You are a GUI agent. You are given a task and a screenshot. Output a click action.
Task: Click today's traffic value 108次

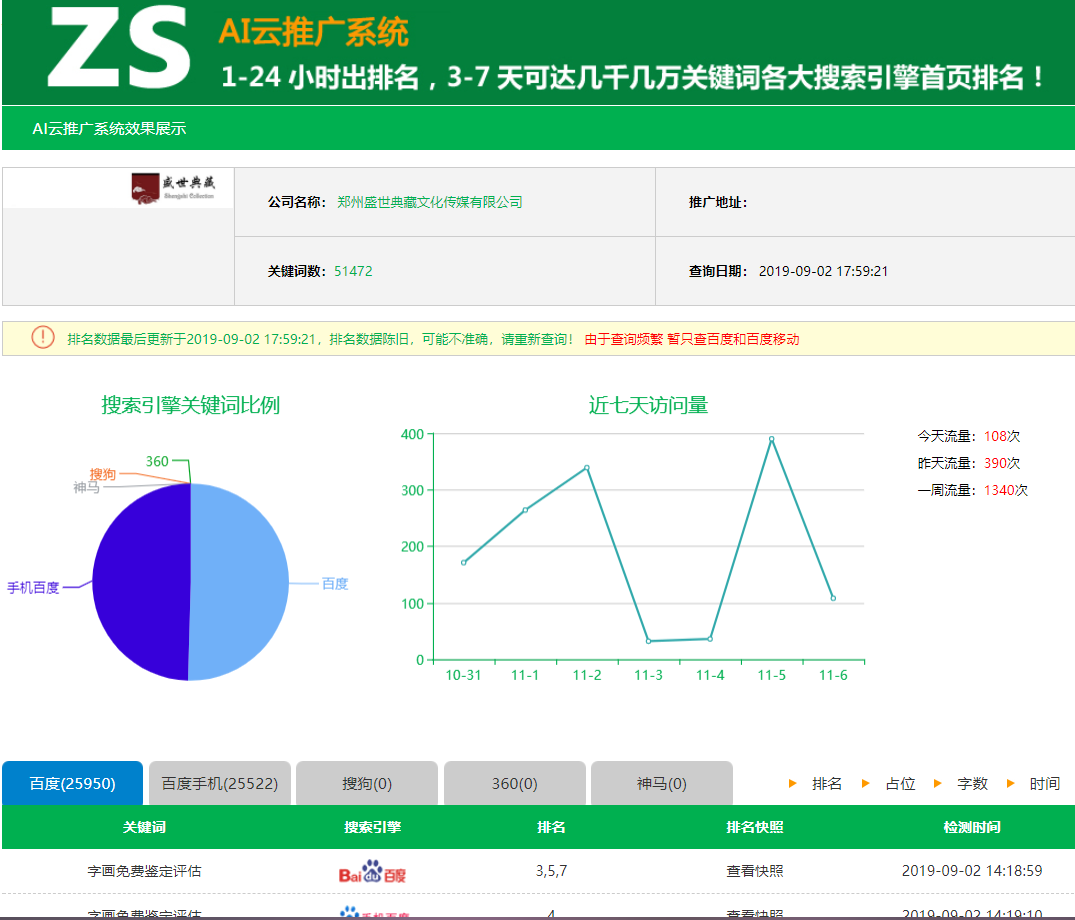tap(1002, 436)
